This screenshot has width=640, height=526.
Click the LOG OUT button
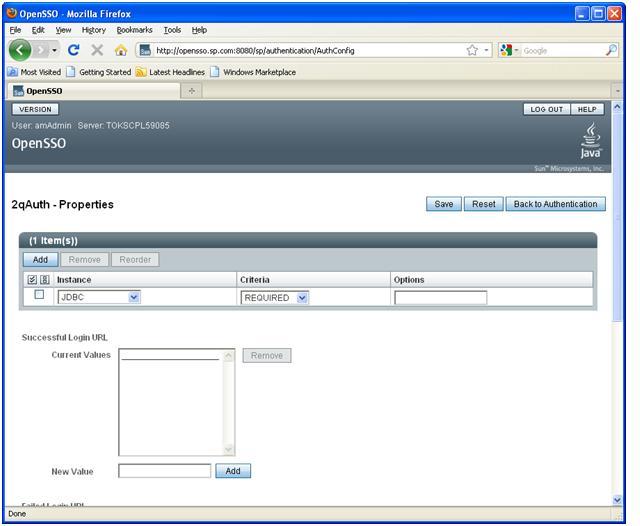tap(547, 109)
